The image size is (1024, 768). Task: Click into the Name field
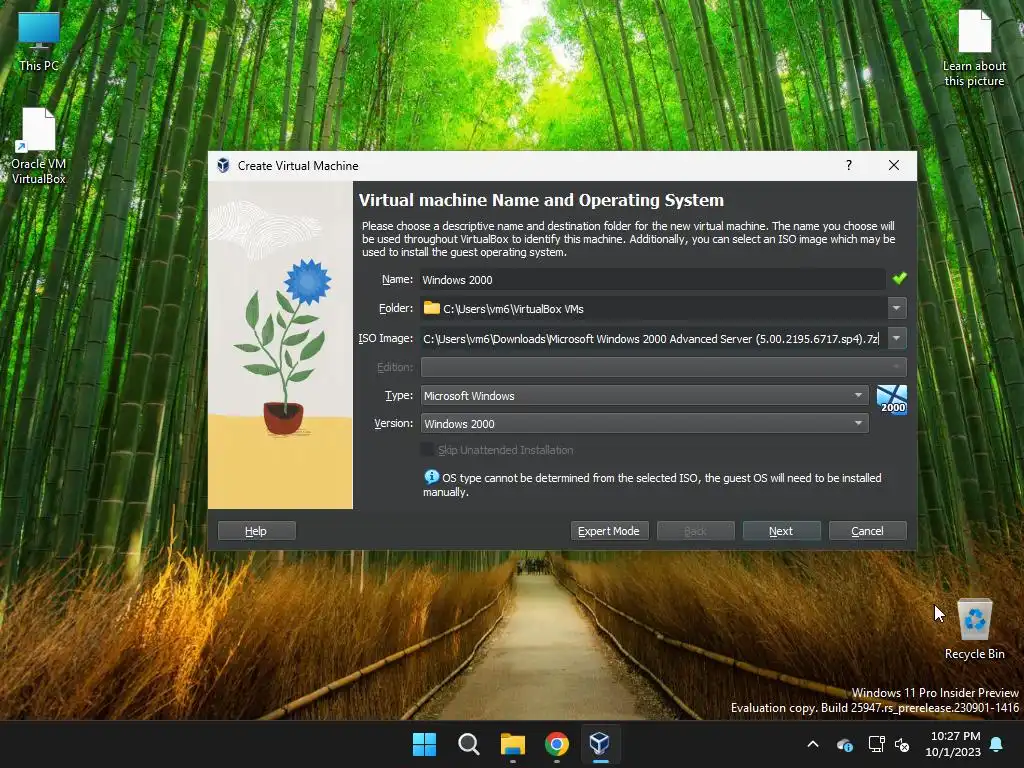click(x=653, y=280)
